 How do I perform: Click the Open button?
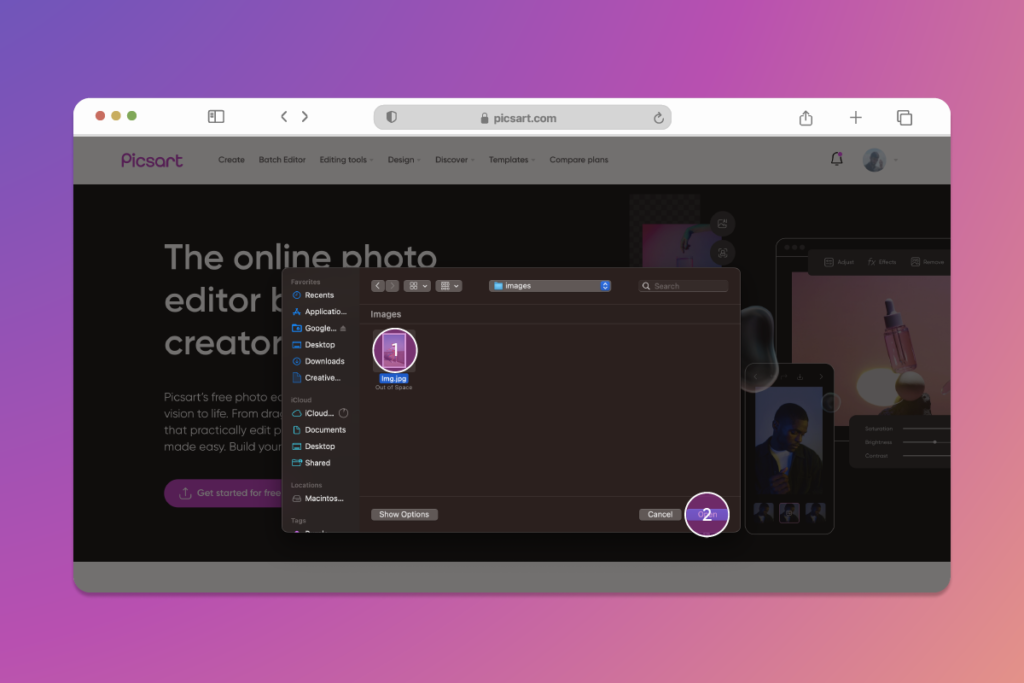(x=707, y=514)
